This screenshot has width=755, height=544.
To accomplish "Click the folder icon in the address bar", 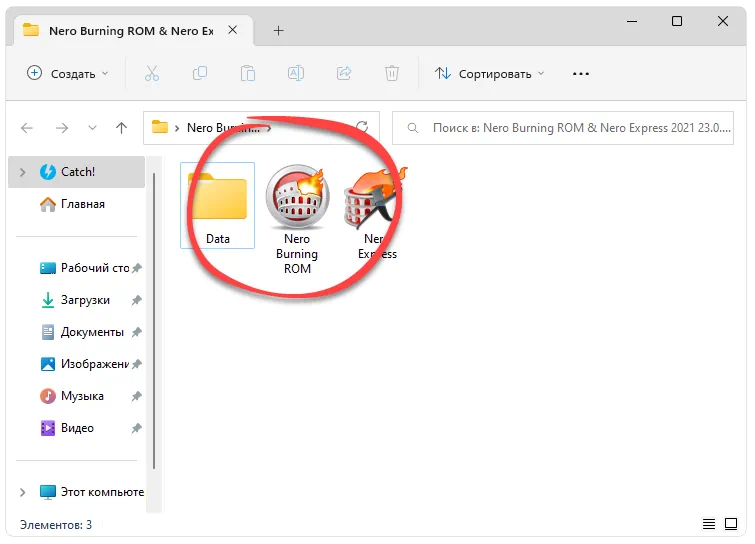I will click(x=160, y=128).
